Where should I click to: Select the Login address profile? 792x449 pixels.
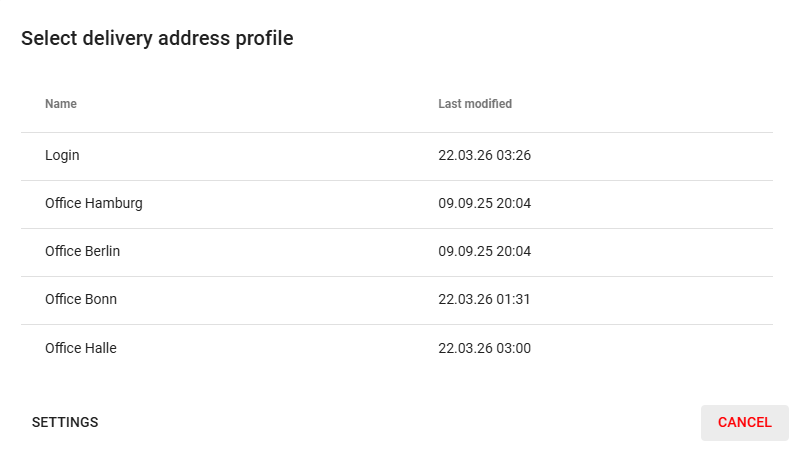[62, 156]
